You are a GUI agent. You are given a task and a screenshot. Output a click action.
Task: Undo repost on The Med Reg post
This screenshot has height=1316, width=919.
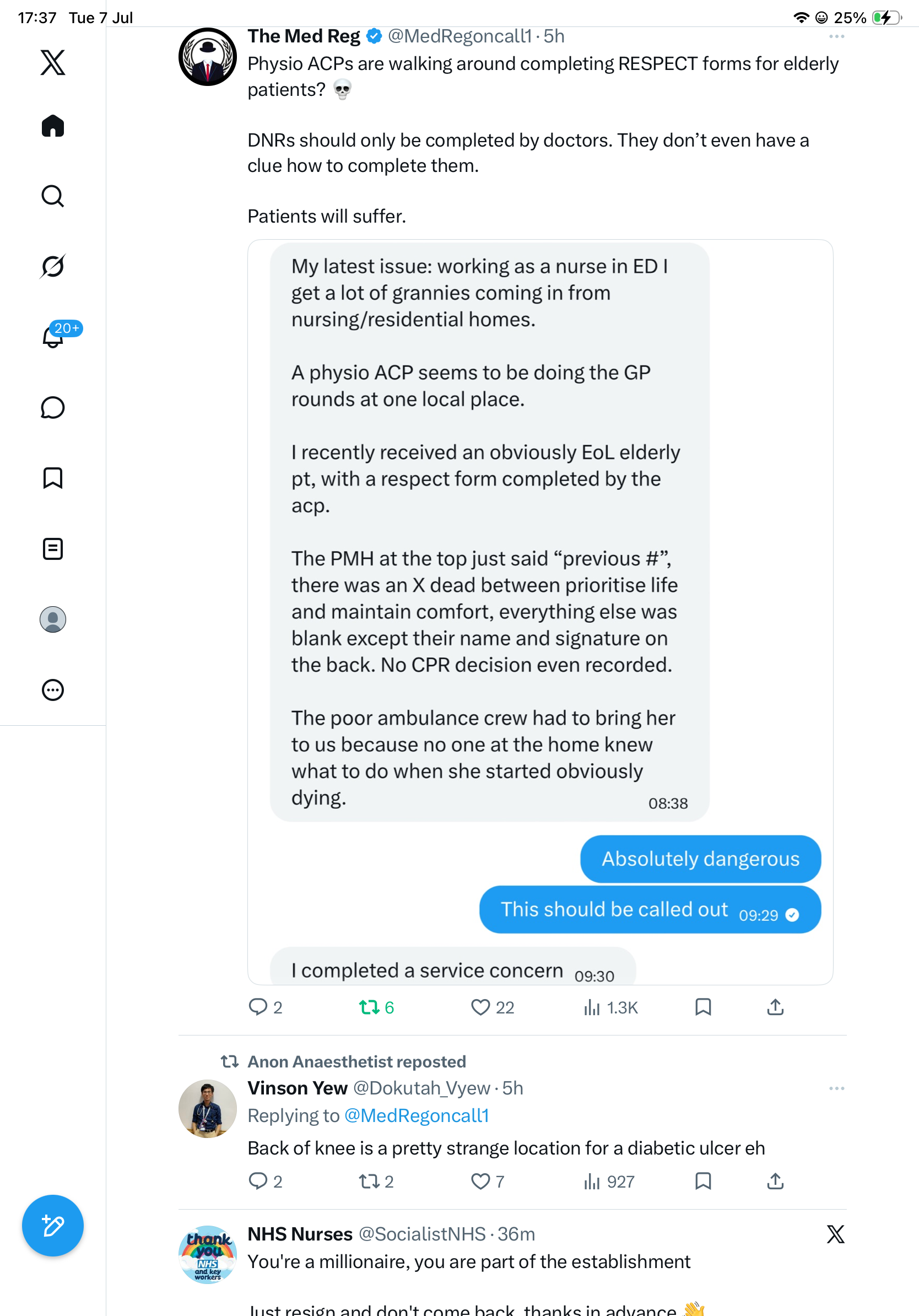click(376, 1007)
